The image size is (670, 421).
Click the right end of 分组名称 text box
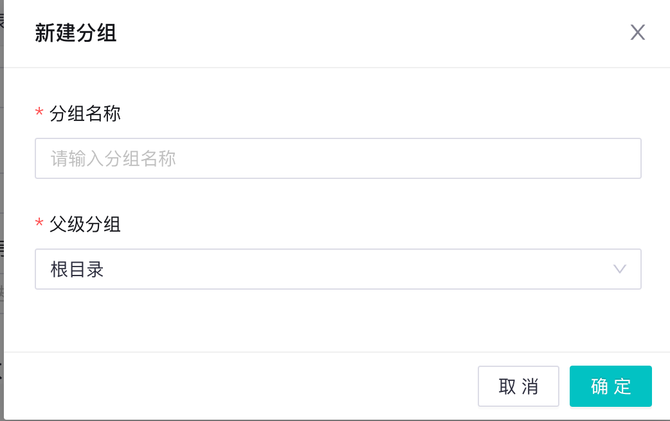[x=620, y=158]
